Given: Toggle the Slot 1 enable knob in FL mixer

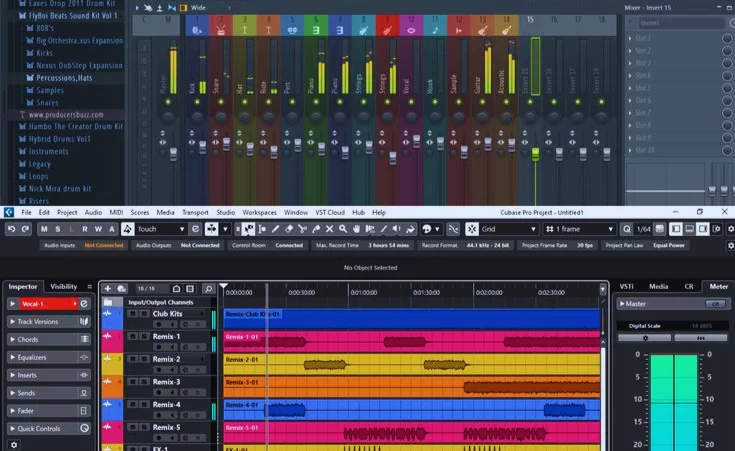Looking at the screenshot, I should tap(727, 38).
